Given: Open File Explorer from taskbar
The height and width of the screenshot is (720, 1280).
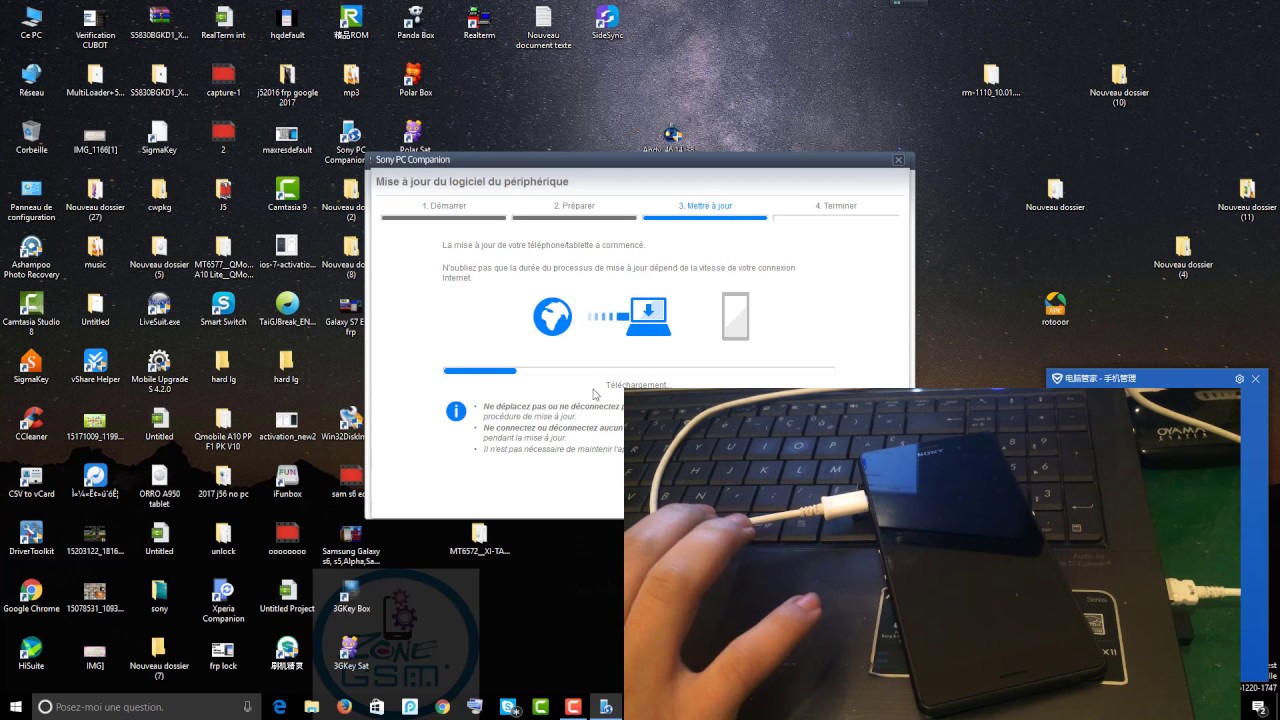Looking at the screenshot, I should (x=312, y=706).
